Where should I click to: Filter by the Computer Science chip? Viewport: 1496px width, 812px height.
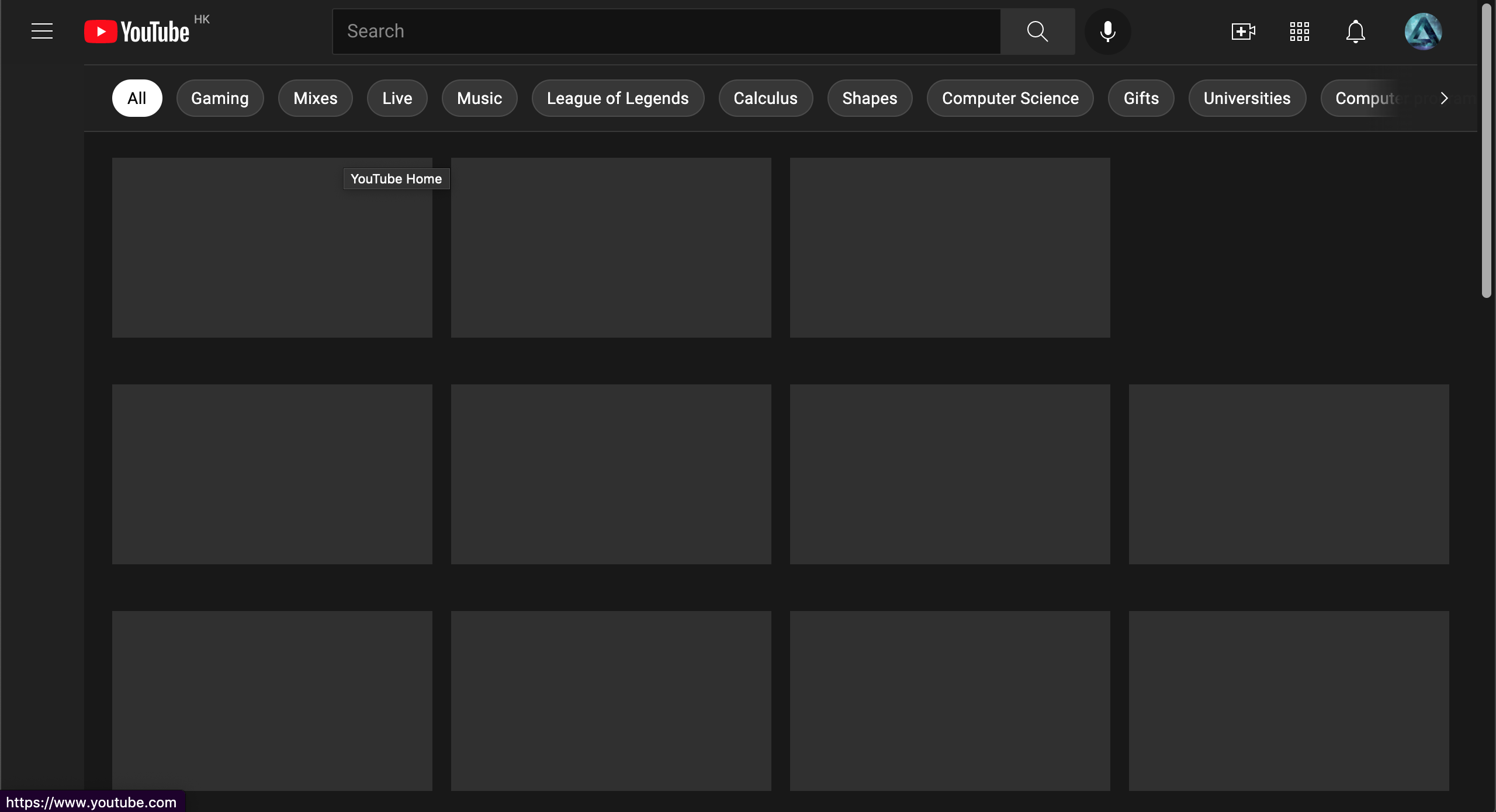coord(1010,98)
